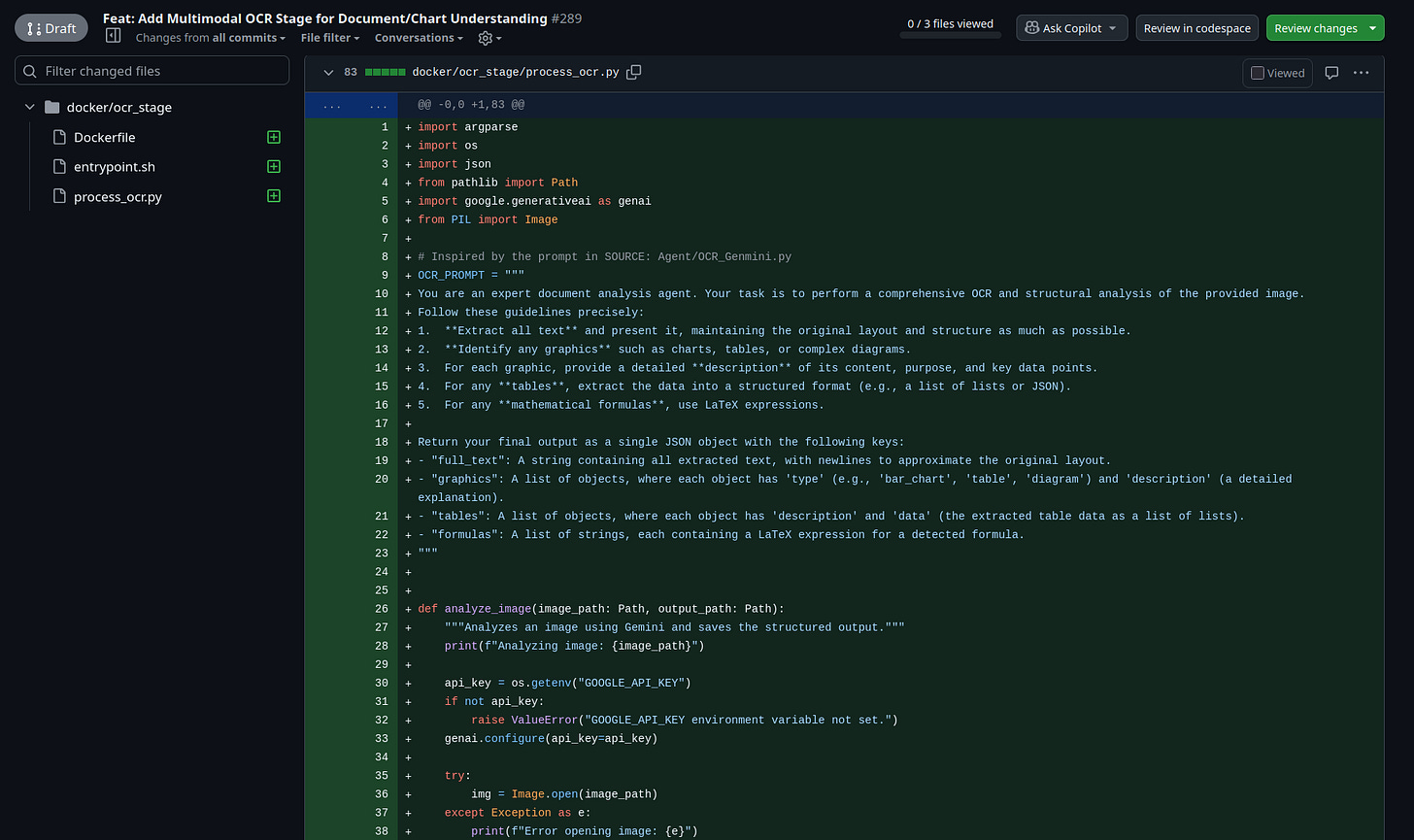Click the Draft pull request status badge
The height and width of the screenshot is (840, 1414).
(x=50, y=28)
